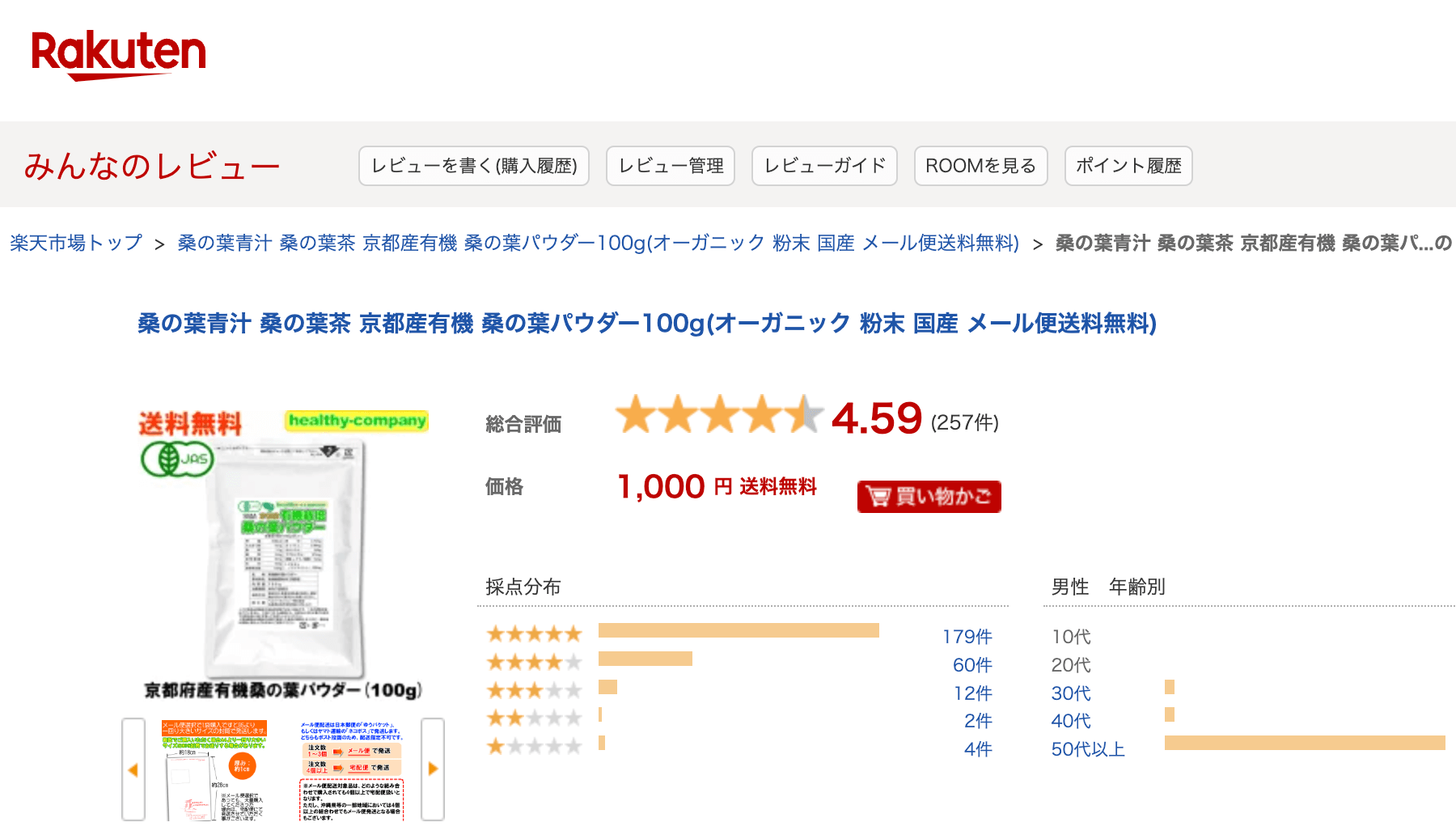Viewport: 1456px width, 835px height.
Task: Filter by 30代 age group
Action: (1071, 693)
